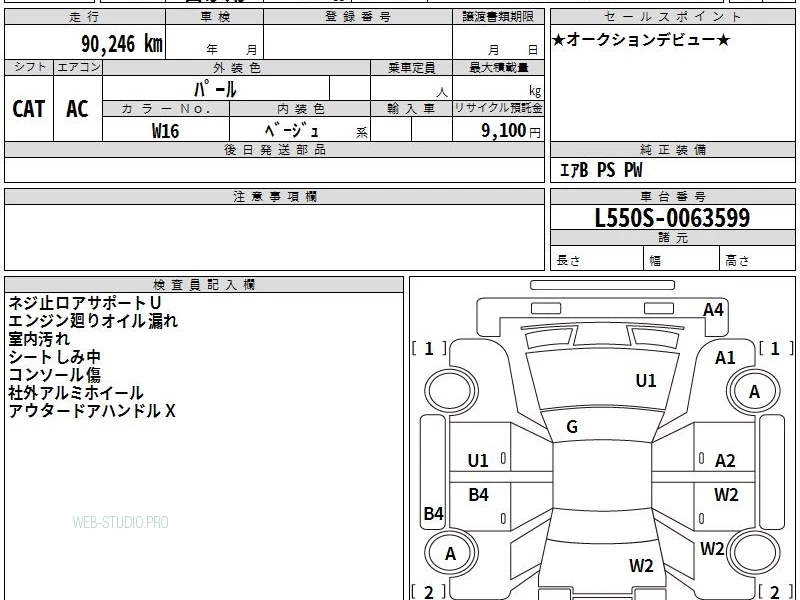
Task: Select the カラーNo. header
Action: [x=166, y=109]
